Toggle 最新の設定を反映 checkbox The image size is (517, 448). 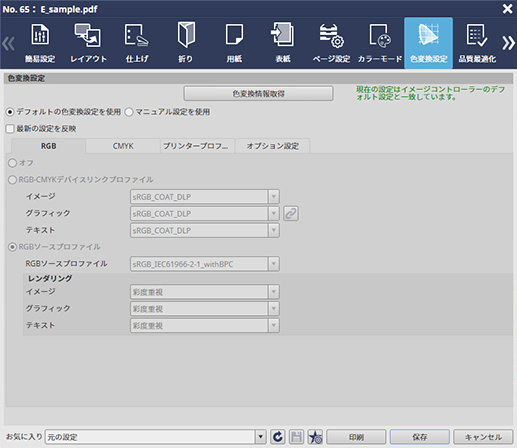click(10, 129)
